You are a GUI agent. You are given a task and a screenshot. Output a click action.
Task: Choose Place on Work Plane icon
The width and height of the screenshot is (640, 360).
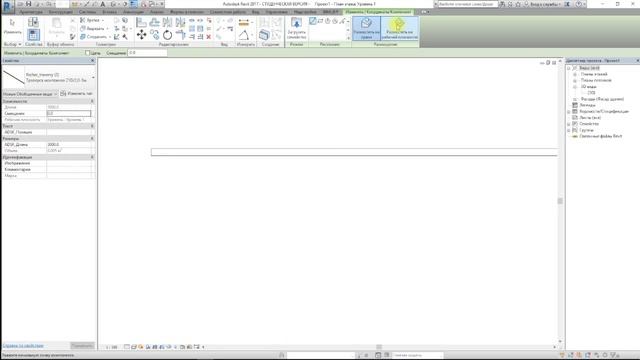pyautogui.click(x=400, y=28)
